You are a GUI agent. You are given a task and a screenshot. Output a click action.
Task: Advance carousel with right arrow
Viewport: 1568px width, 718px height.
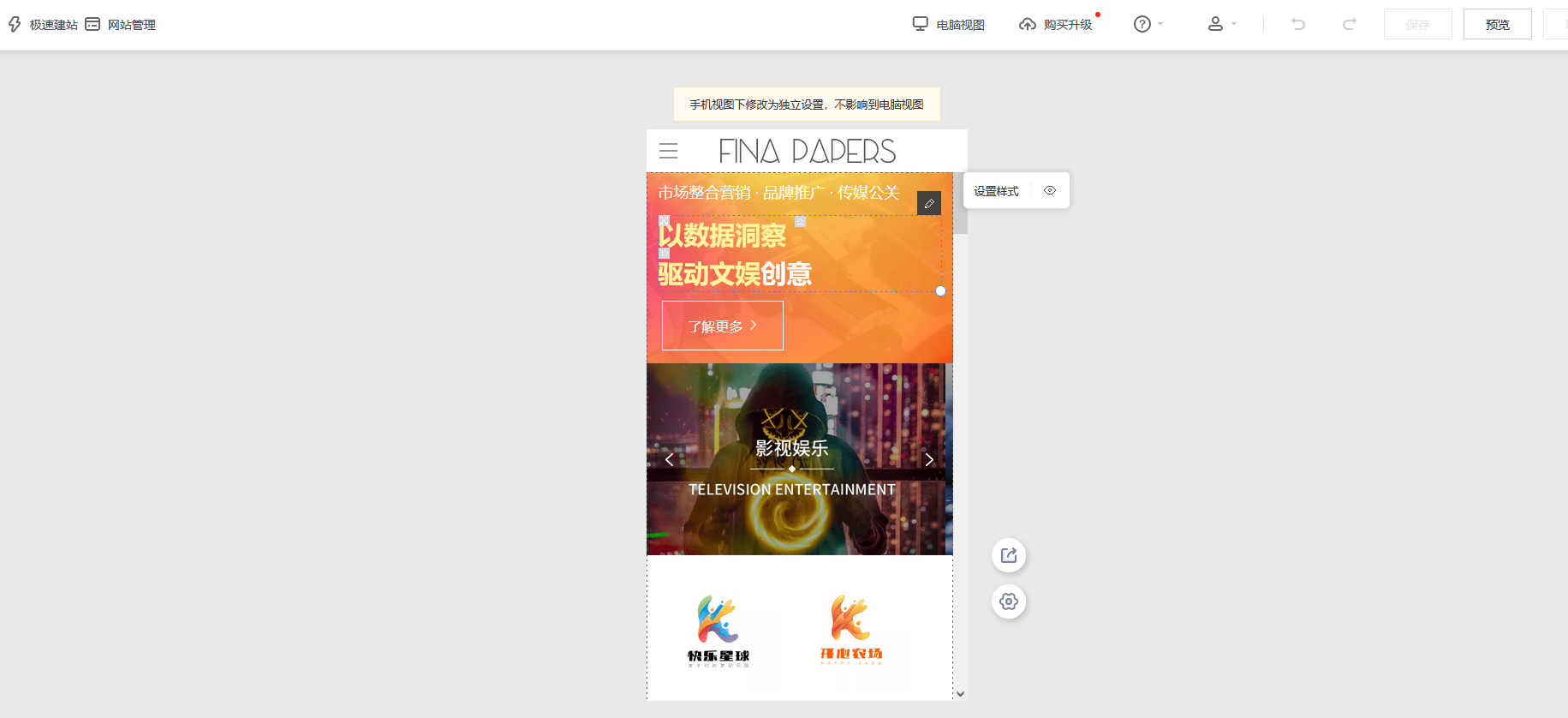(929, 460)
